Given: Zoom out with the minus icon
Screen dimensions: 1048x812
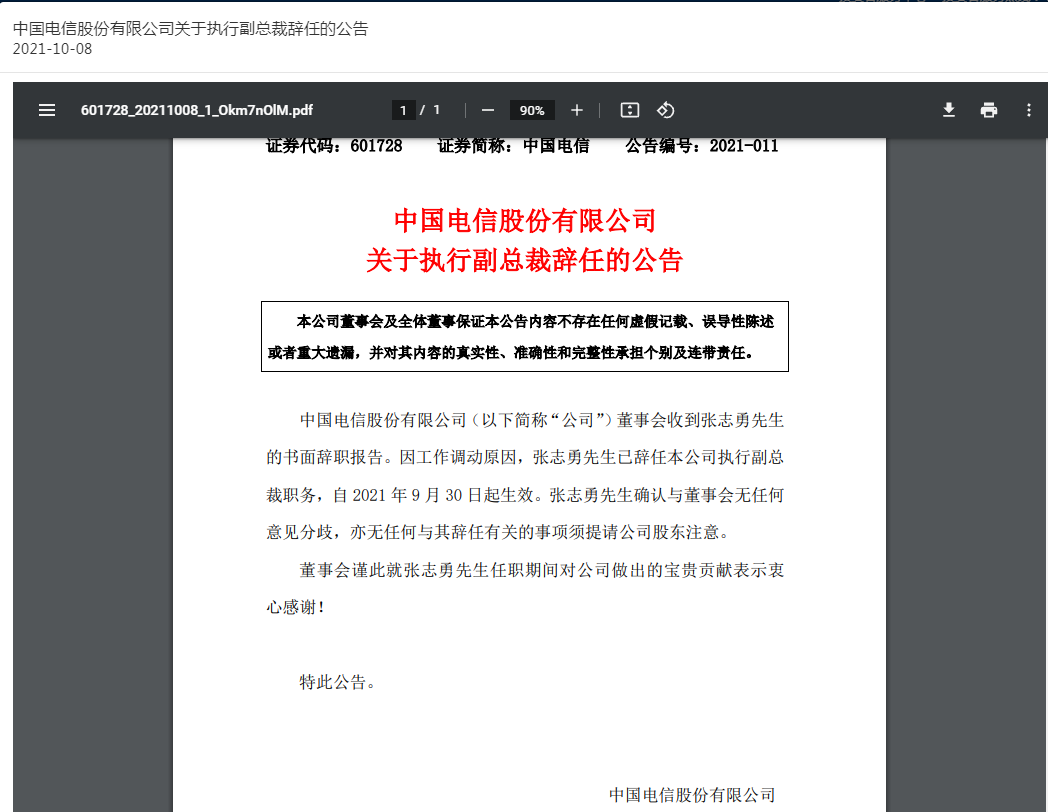Looking at the screenshot, I should pos(488,110).
